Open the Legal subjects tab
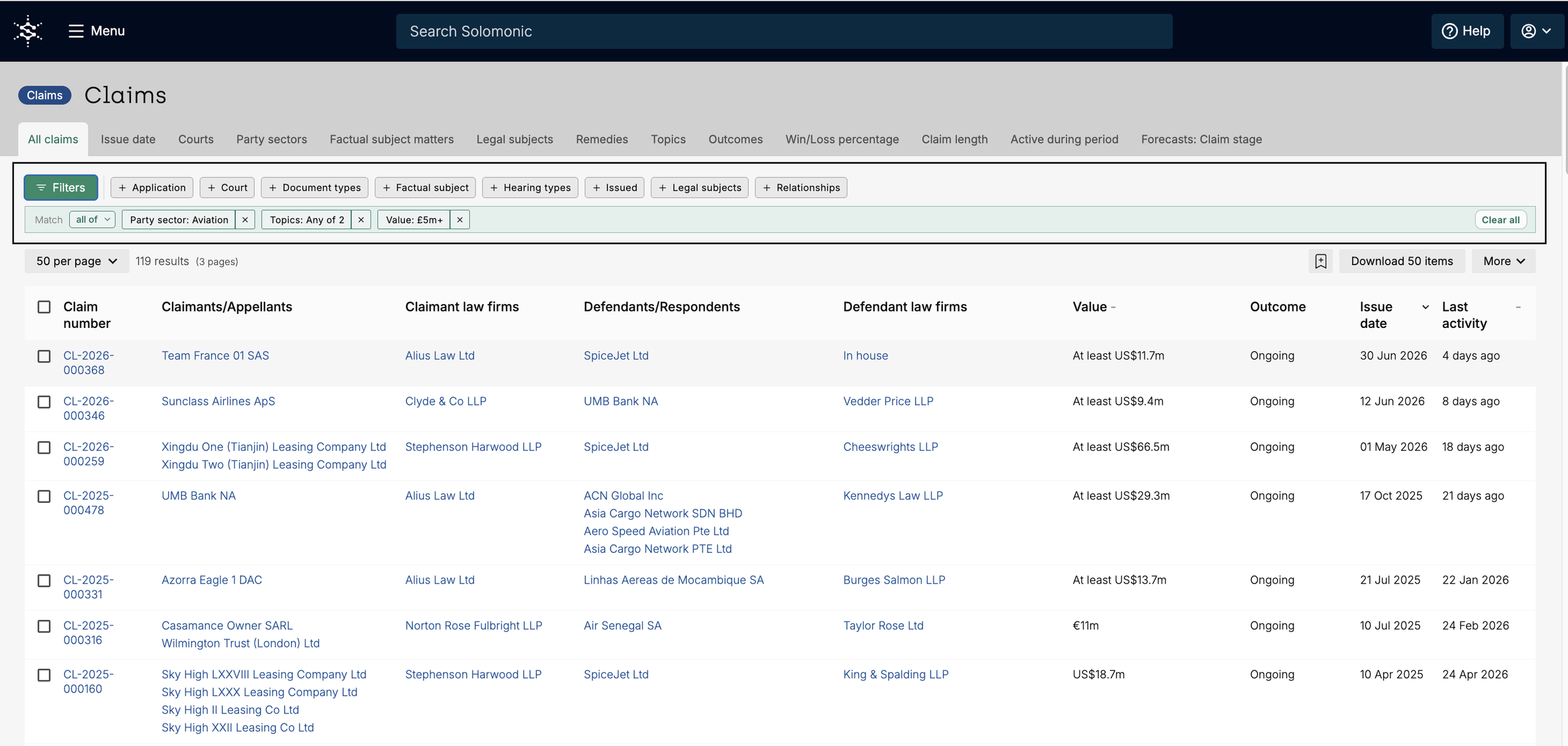1568x746 pixels. [515, 139]
